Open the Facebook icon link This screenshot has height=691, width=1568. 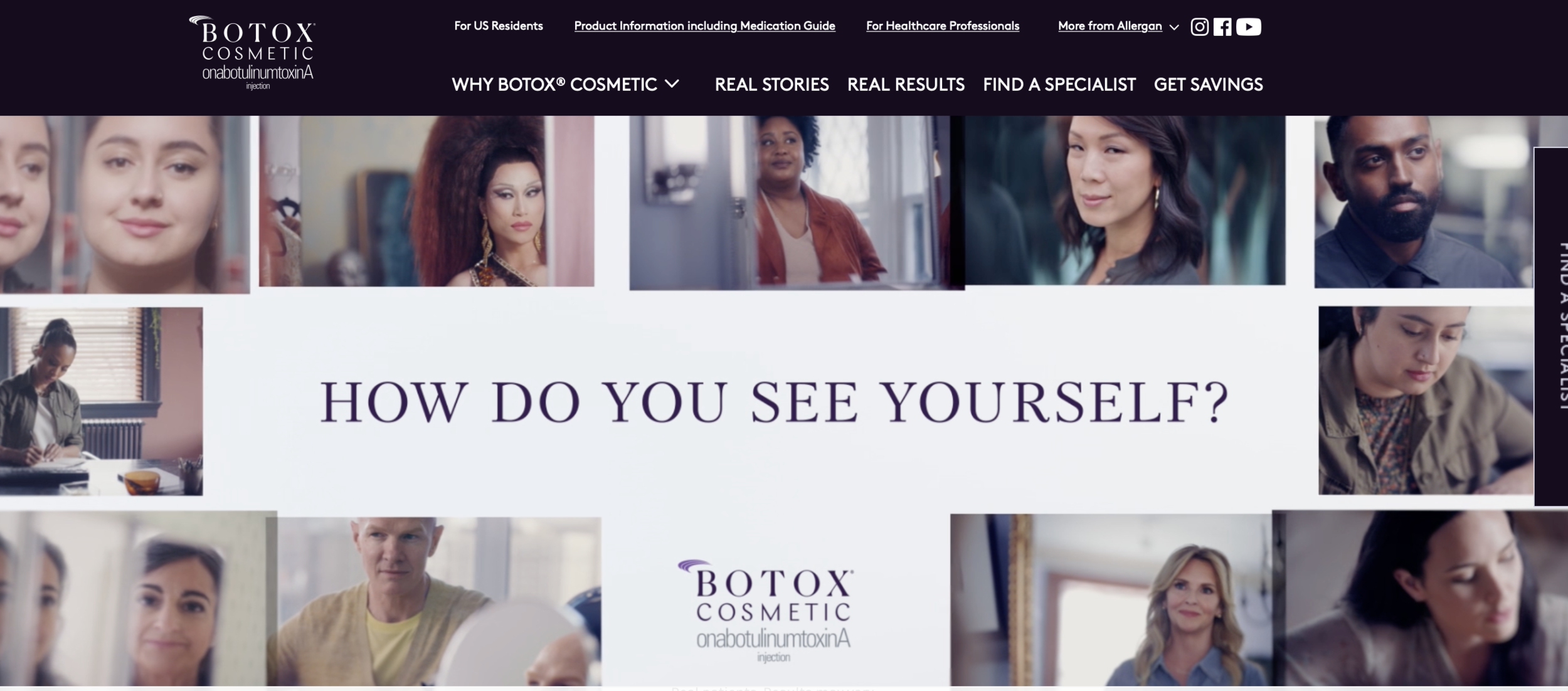pos(1222,27)
